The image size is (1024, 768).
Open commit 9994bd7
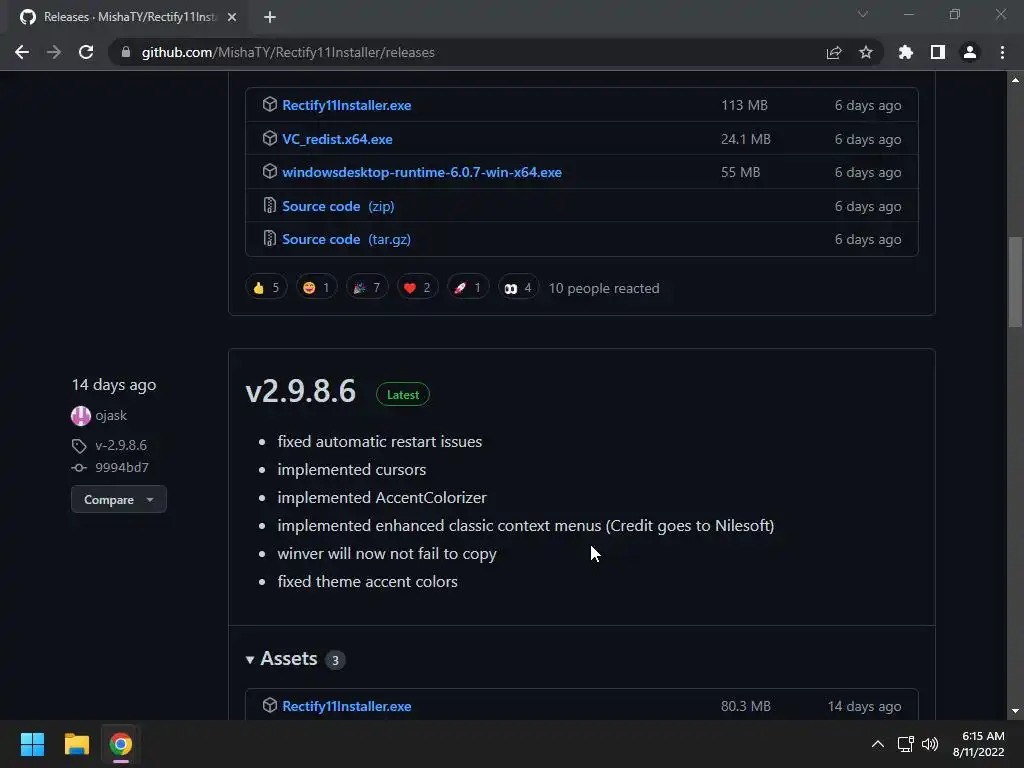pyautogui.click(x=122, y=468)
